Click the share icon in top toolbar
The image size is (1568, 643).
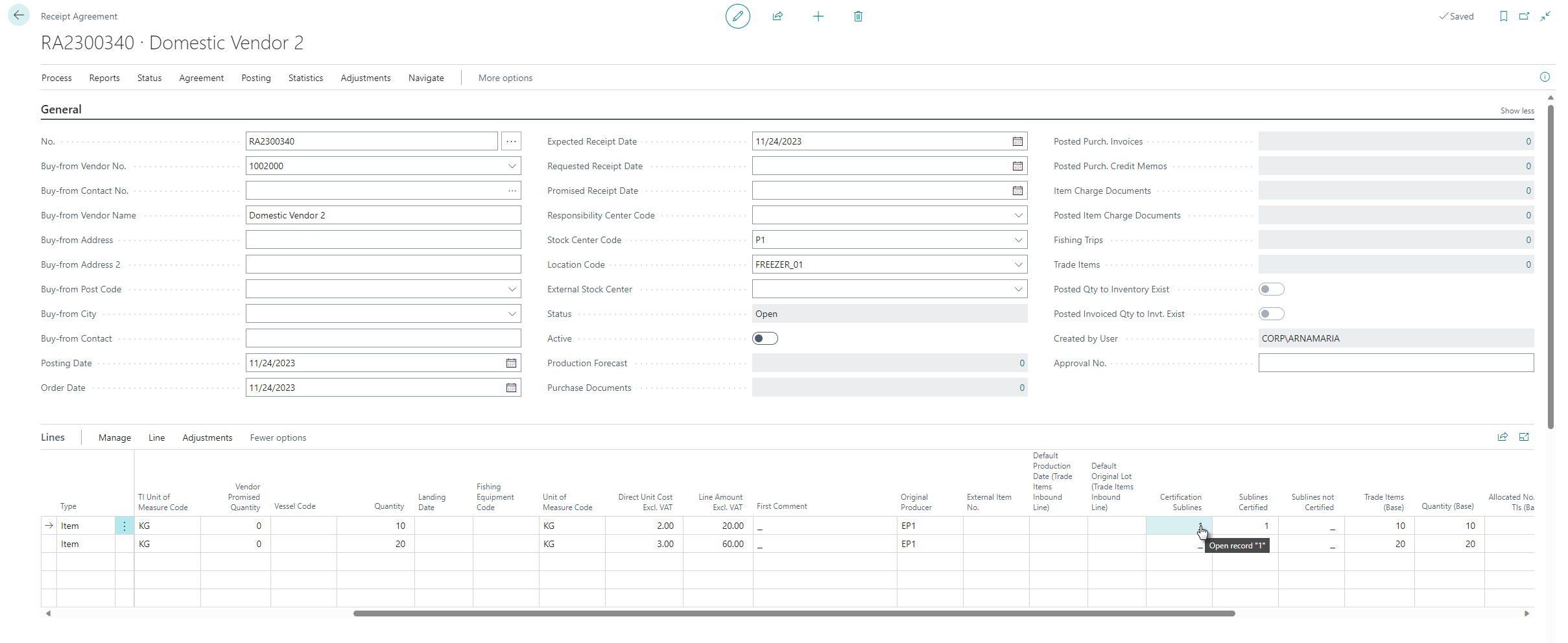pyautogui.click(x=778, y=16)
